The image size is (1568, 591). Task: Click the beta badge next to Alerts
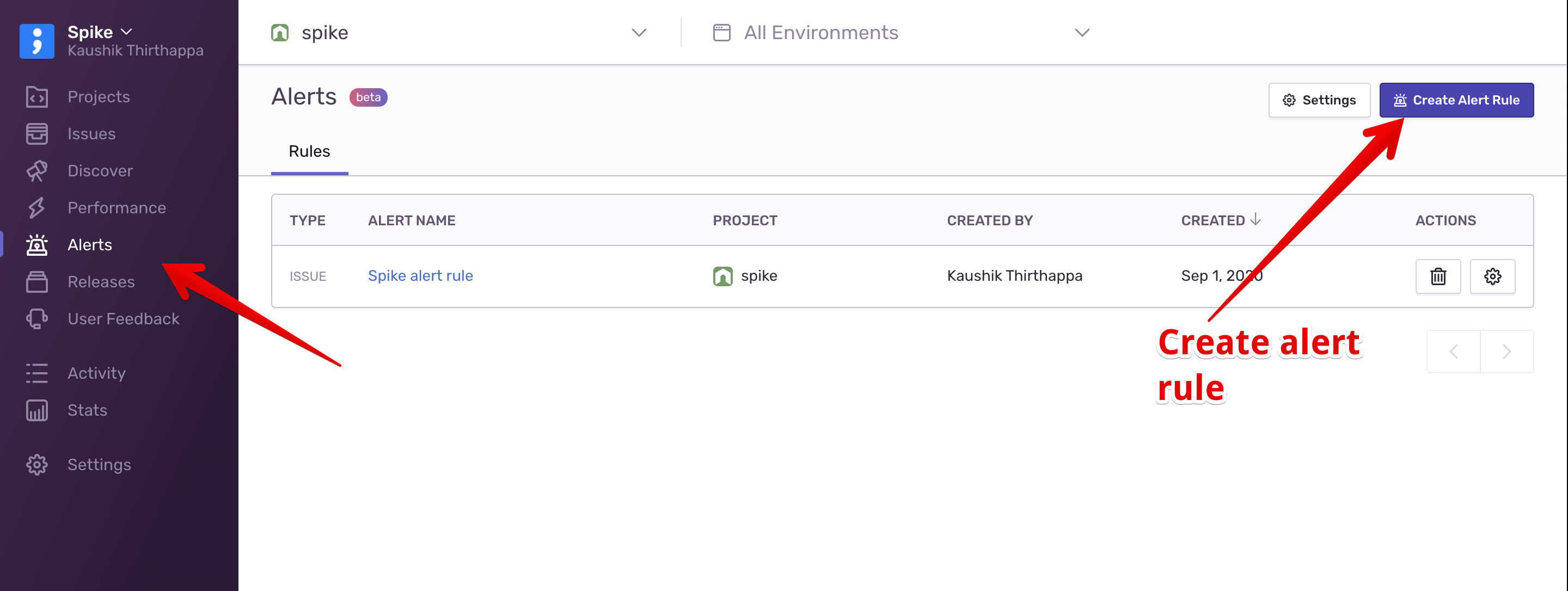[x=368, y=97]
